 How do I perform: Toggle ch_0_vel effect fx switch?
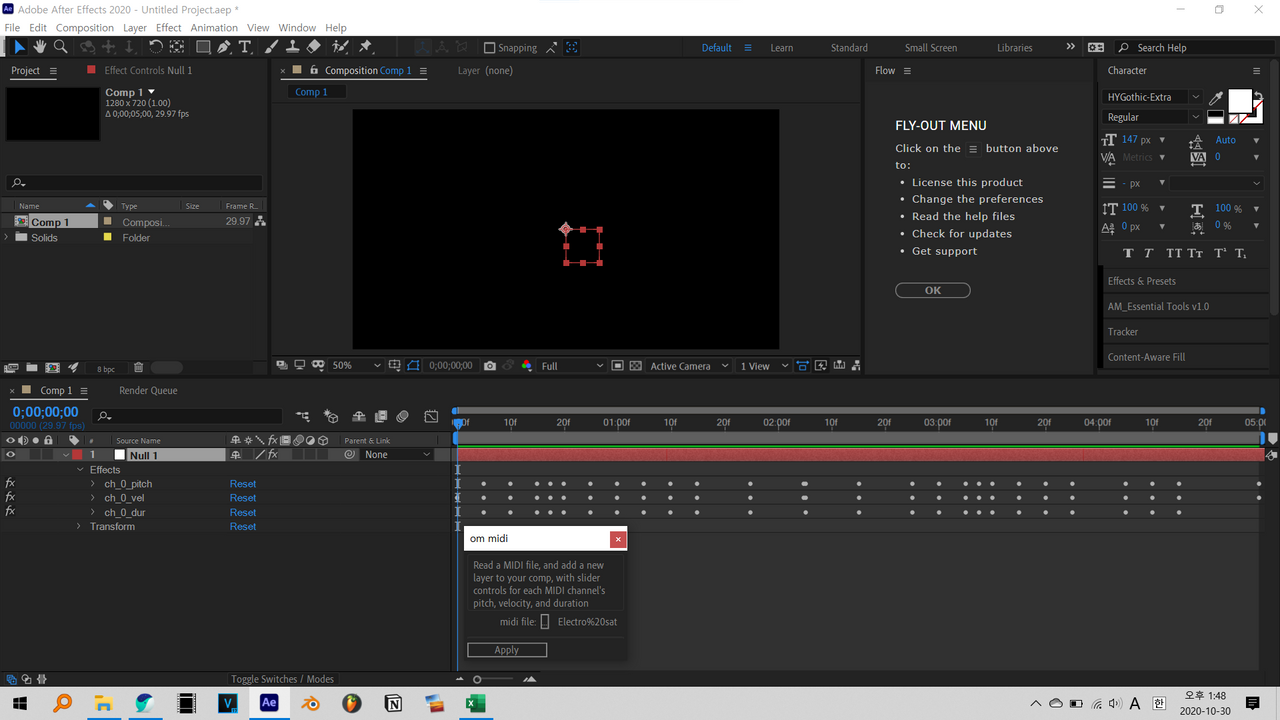click(10, 497)
